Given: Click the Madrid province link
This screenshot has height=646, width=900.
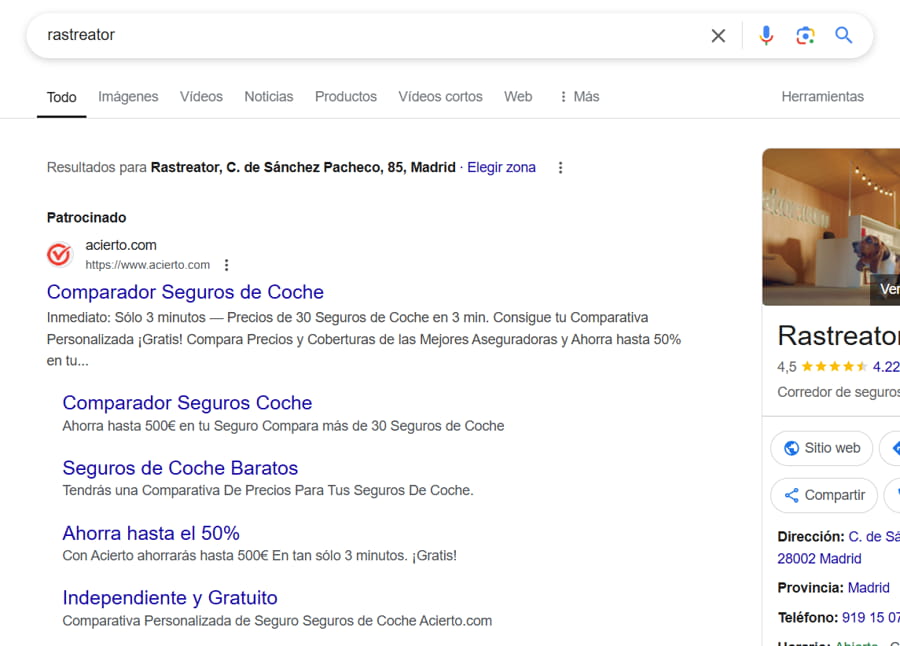Looking at the screenshot, I should point(868,588).
